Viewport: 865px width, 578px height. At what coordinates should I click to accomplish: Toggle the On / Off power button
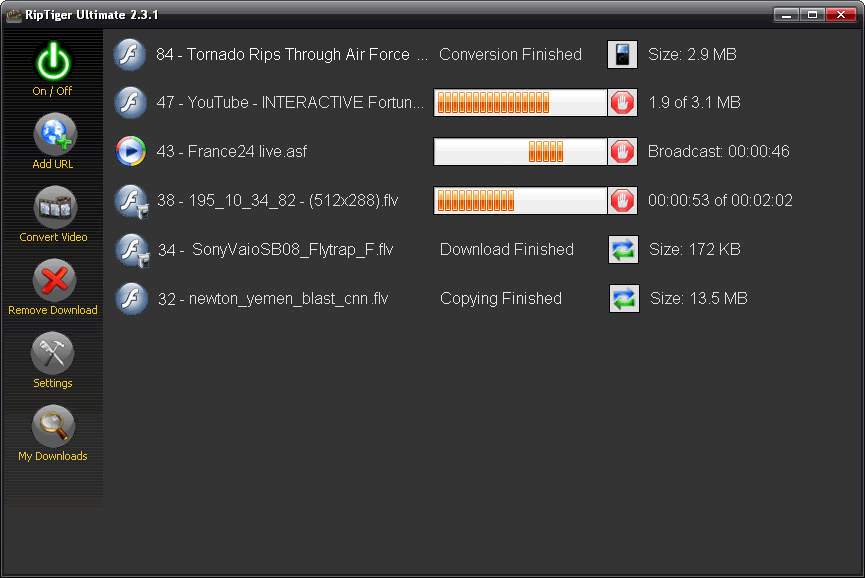53,62
